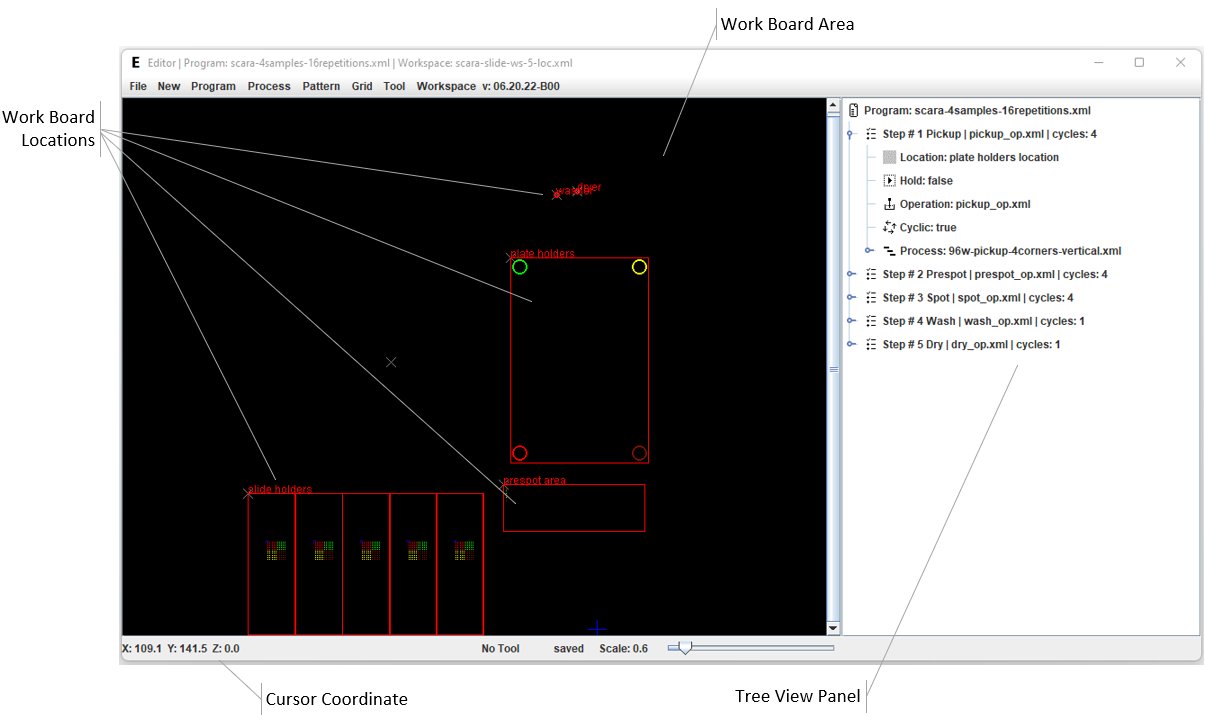Image resolution: width=1205 pixels, height=715 pixels.
Task: Expand the Step #2 Prespot node
Action: [x=850, y=274]
